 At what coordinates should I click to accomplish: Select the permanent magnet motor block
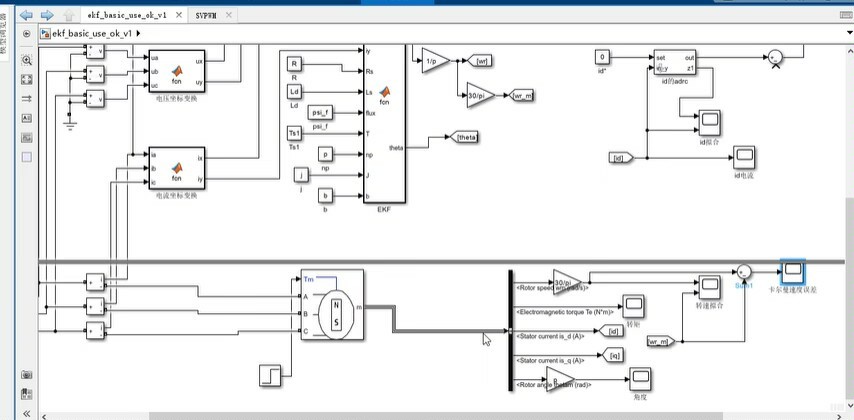[x=332, y=305]
